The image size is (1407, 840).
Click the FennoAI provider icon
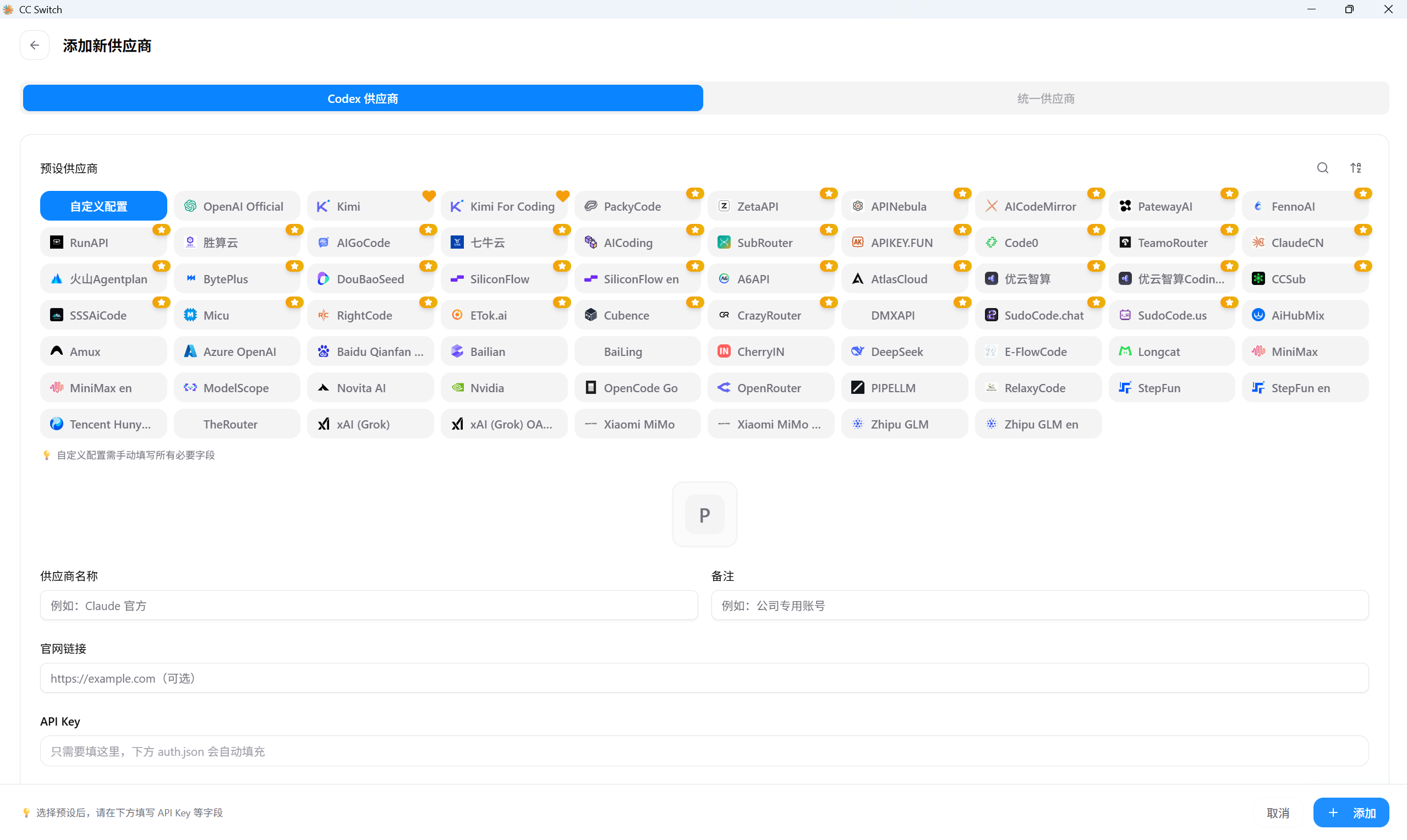[1258, 206]
